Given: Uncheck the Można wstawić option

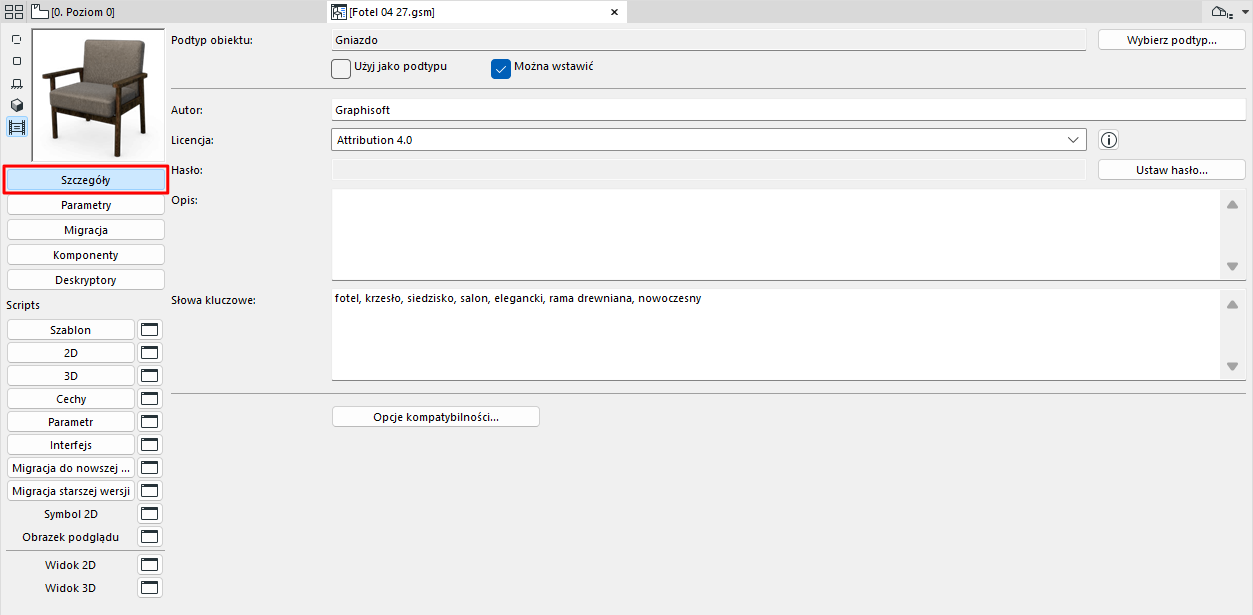Looking at the screenshot, I should (x=500, y=69).
